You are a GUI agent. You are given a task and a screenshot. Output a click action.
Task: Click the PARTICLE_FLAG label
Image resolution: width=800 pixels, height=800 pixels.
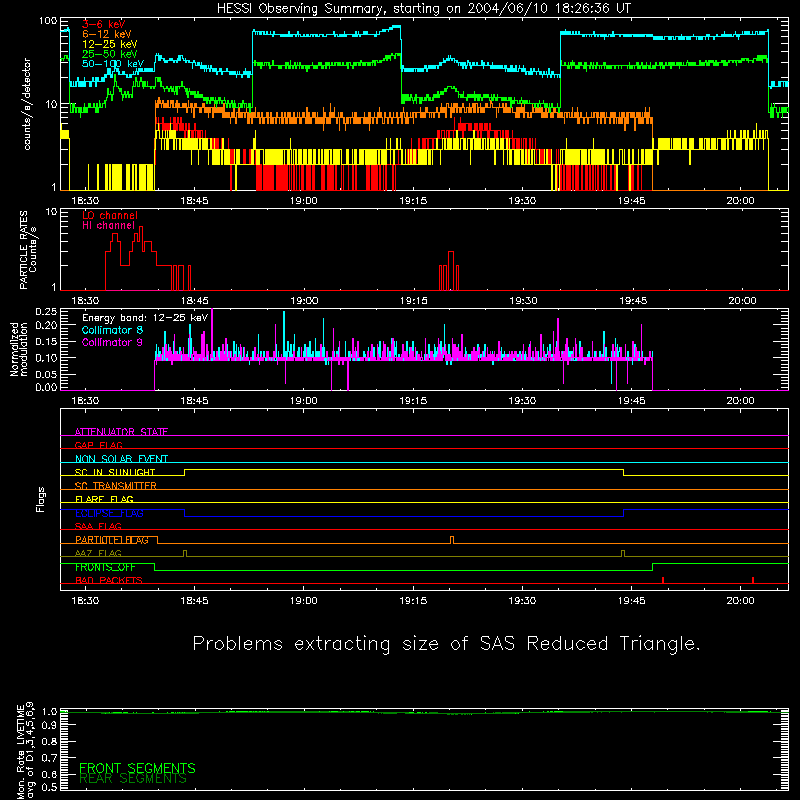point(112,540)
